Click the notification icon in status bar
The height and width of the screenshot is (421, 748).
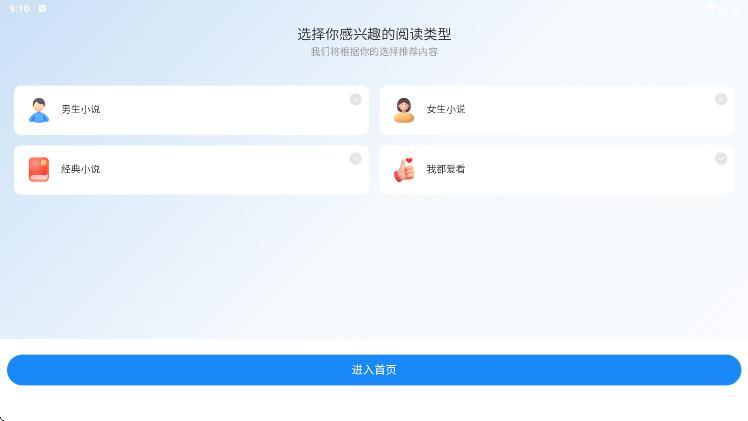tap(42, 8)
